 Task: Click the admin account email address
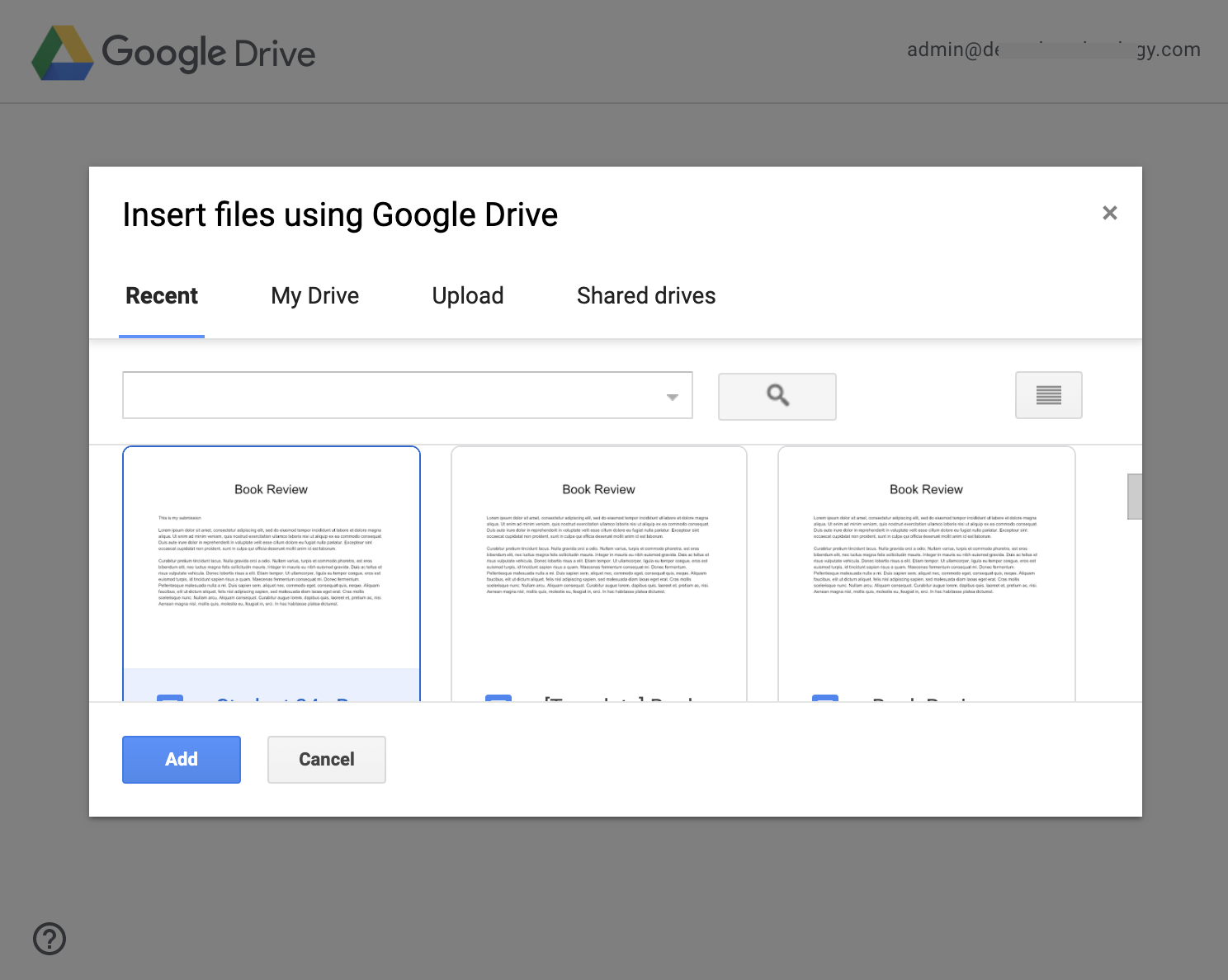1053,49
